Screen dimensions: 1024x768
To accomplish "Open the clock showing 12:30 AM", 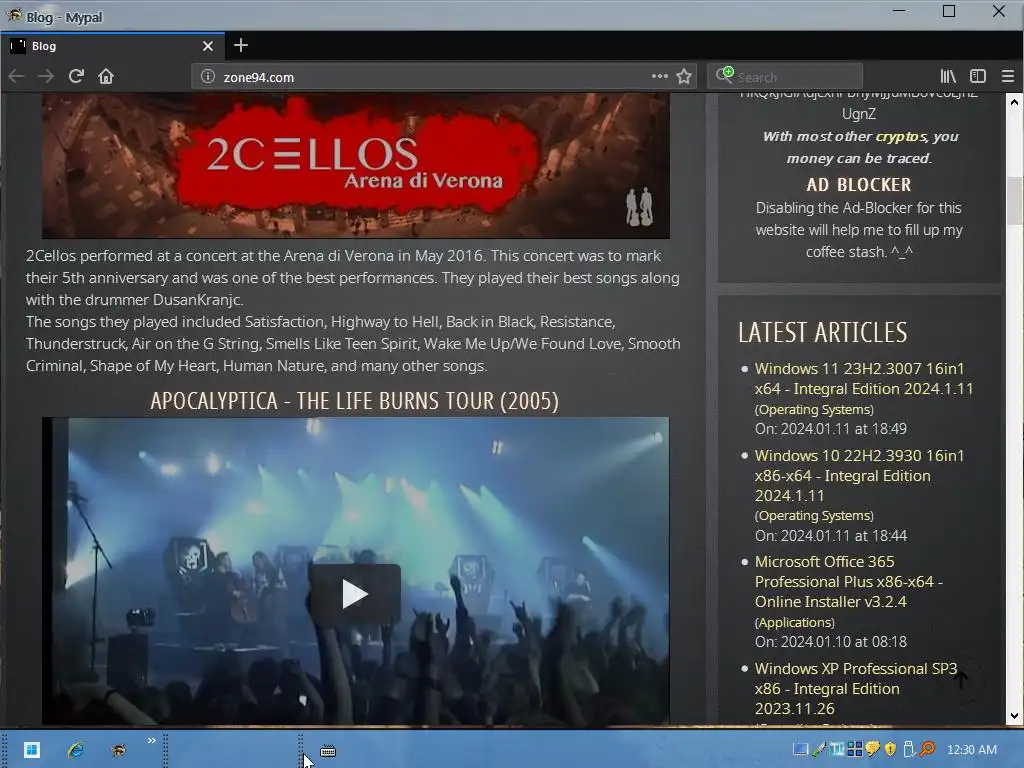I will [x=972, y=750].
